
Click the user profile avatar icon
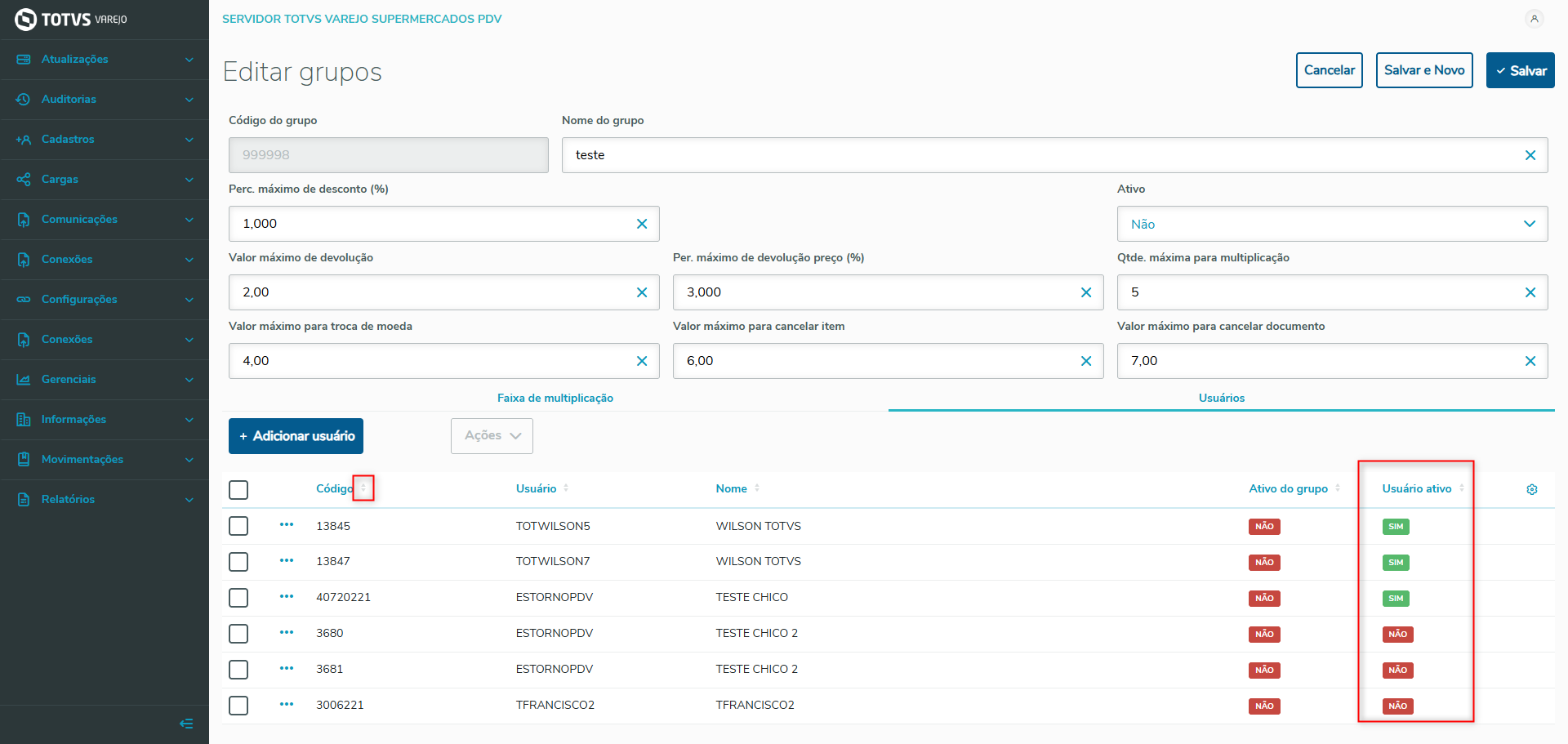click(x=1535, y=19)
